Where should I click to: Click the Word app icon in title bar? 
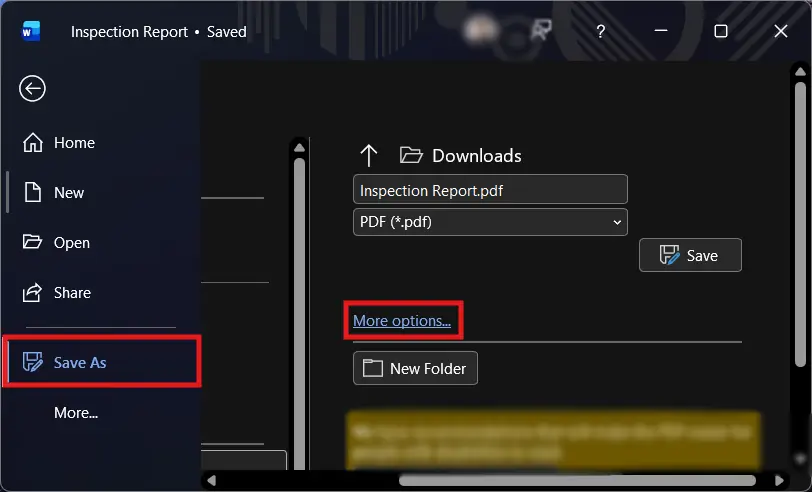pos(31,32)
